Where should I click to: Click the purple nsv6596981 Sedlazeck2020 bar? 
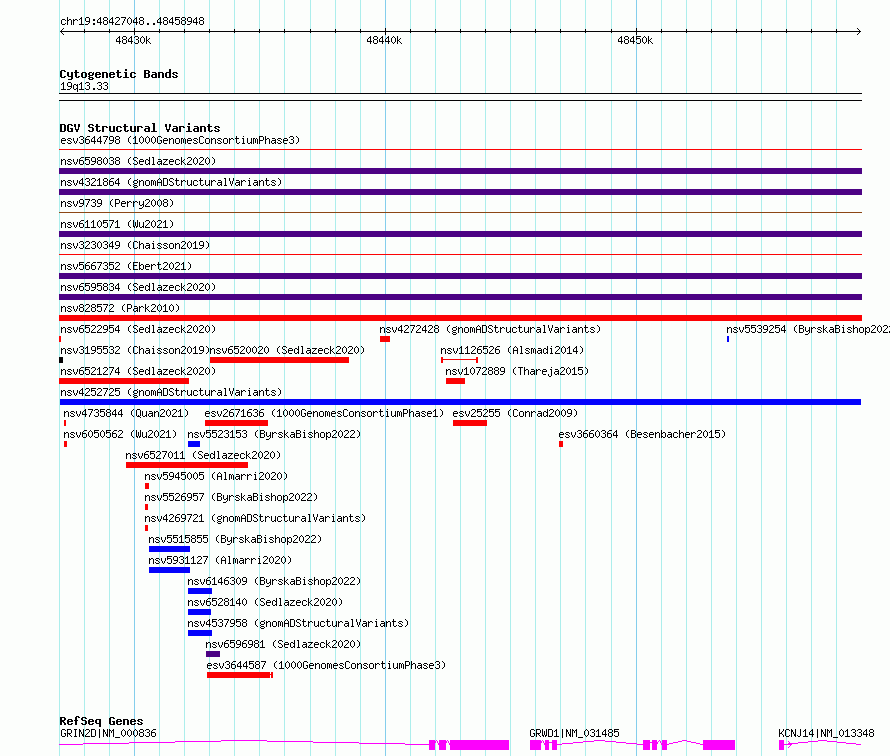click(x=213, y=654)
